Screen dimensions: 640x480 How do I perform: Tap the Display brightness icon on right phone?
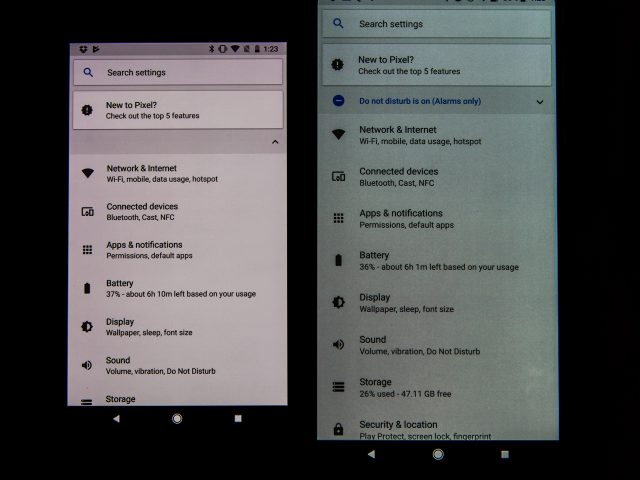pyautogui.click(x=339, y=302)
